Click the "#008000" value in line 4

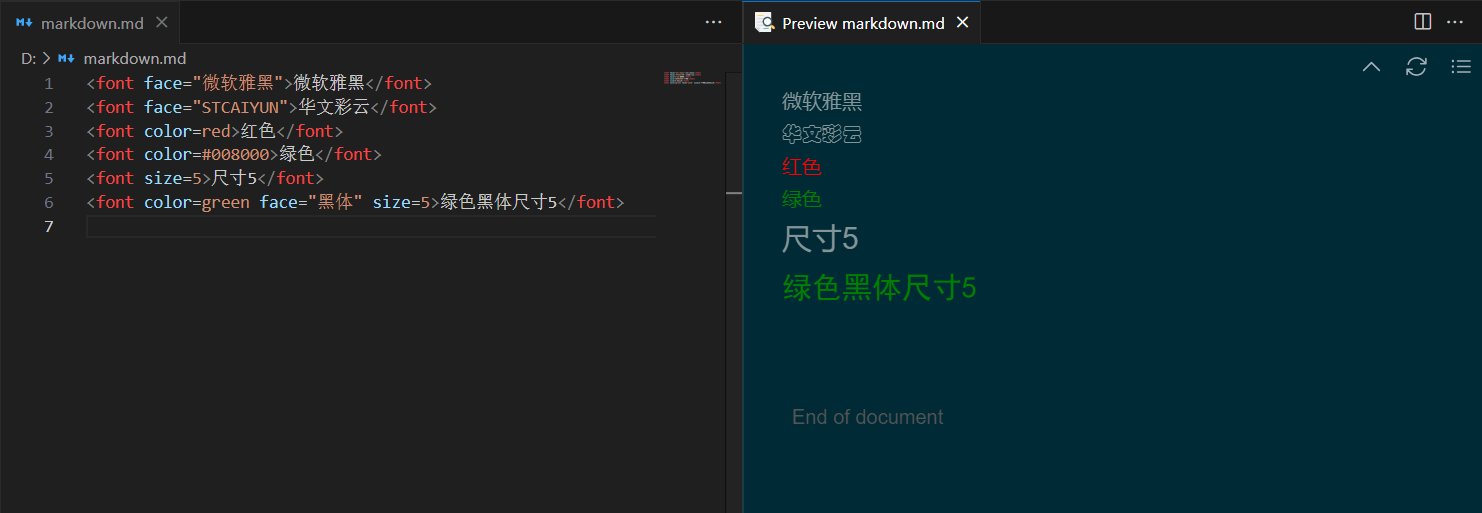(x=236, y=155)
